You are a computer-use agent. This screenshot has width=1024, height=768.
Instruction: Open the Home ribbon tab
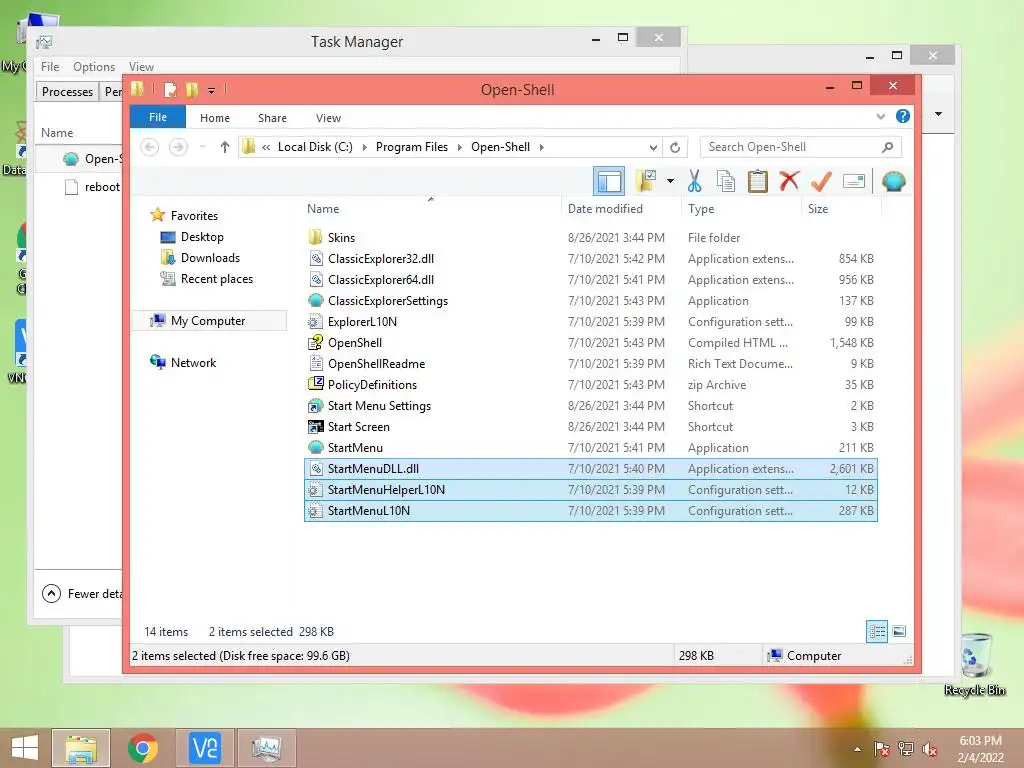(x=215, y=118)
